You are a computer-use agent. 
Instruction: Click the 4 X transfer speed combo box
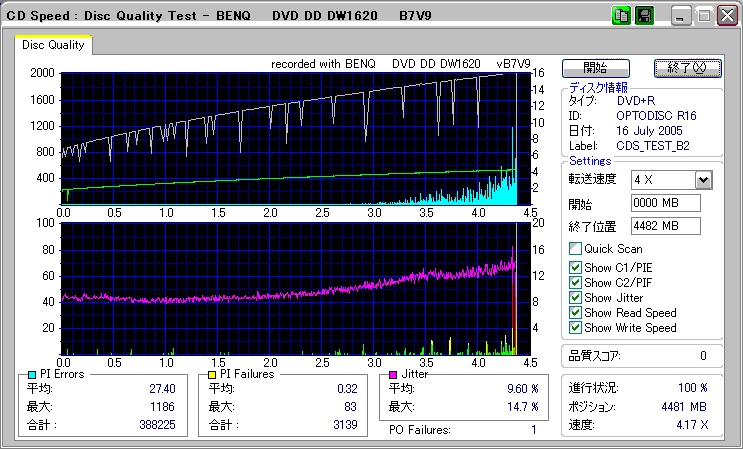coord(662,179)
